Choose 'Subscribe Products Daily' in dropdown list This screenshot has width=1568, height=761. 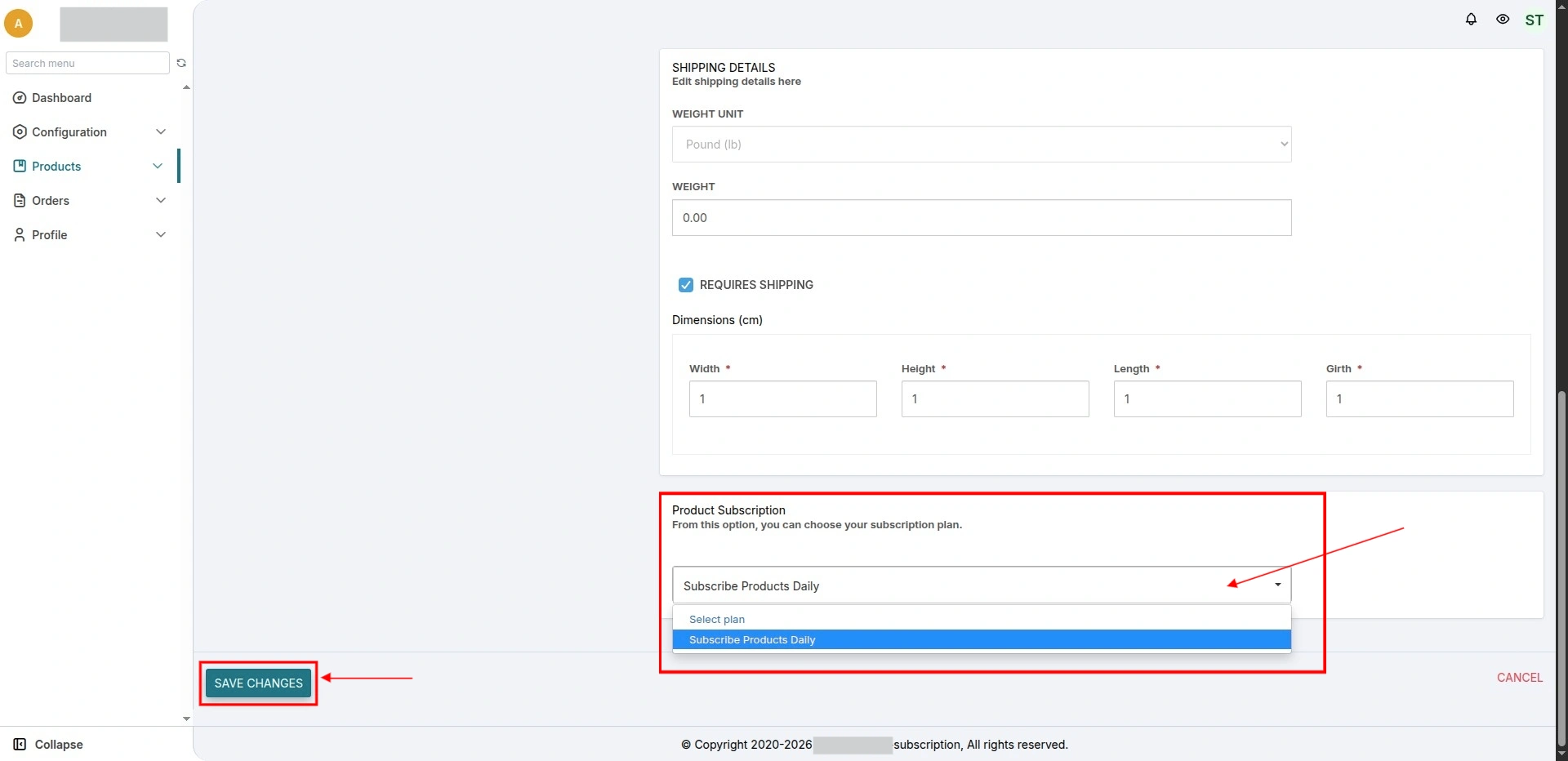(982, 639)
